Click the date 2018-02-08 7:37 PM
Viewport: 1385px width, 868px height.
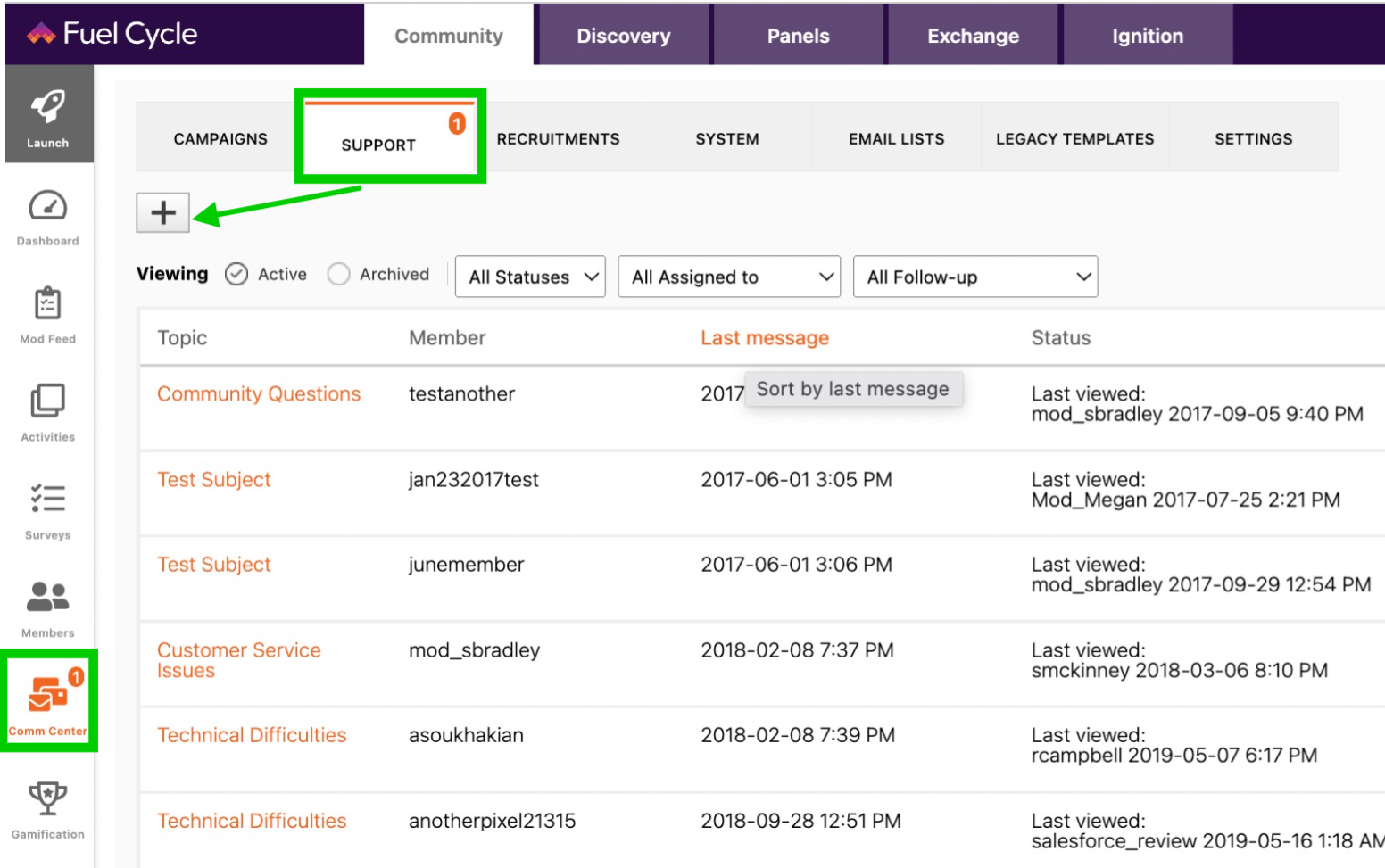coord(797,650)
